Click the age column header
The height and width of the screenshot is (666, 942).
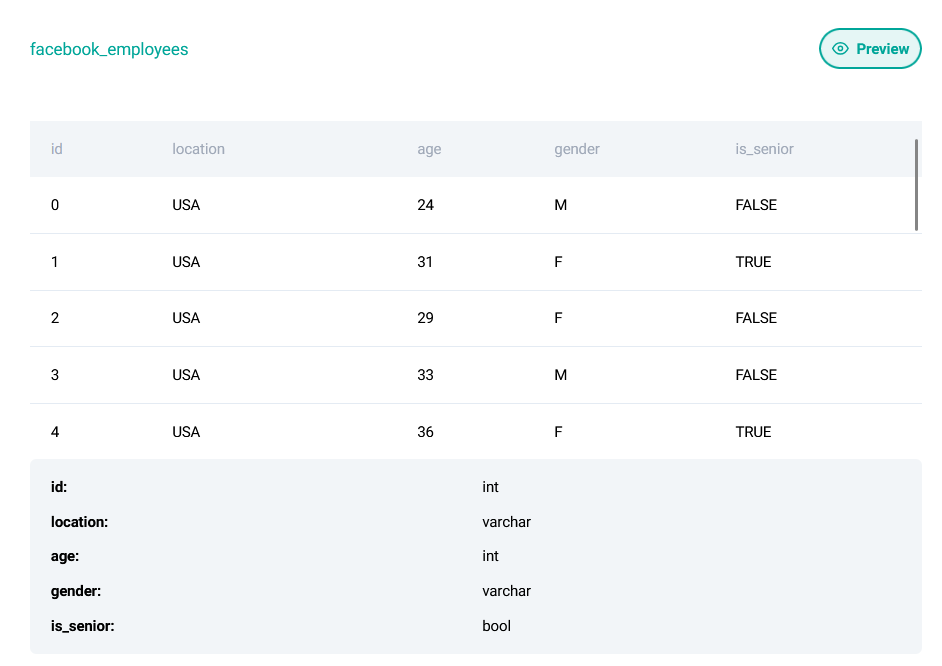(x=429, y=149)
